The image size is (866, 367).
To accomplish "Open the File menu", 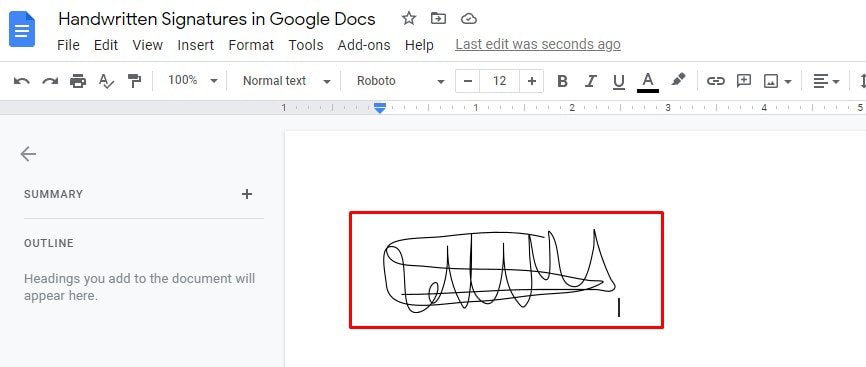I will point(68,45).
